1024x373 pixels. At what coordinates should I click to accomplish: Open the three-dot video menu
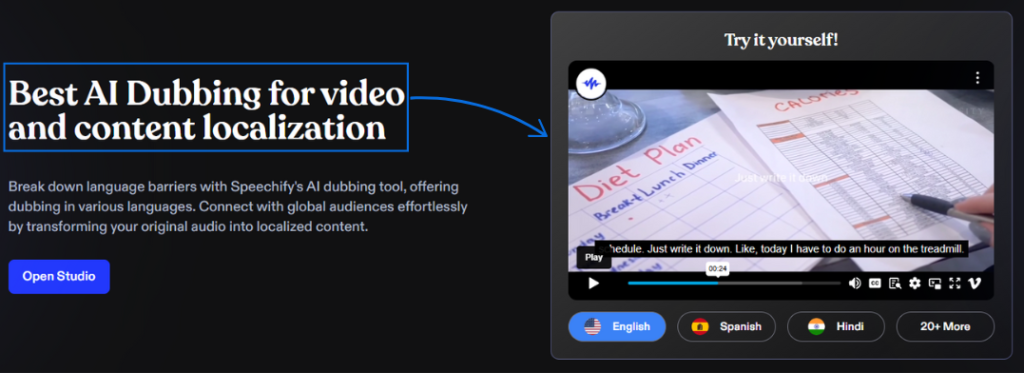point(977,78)
